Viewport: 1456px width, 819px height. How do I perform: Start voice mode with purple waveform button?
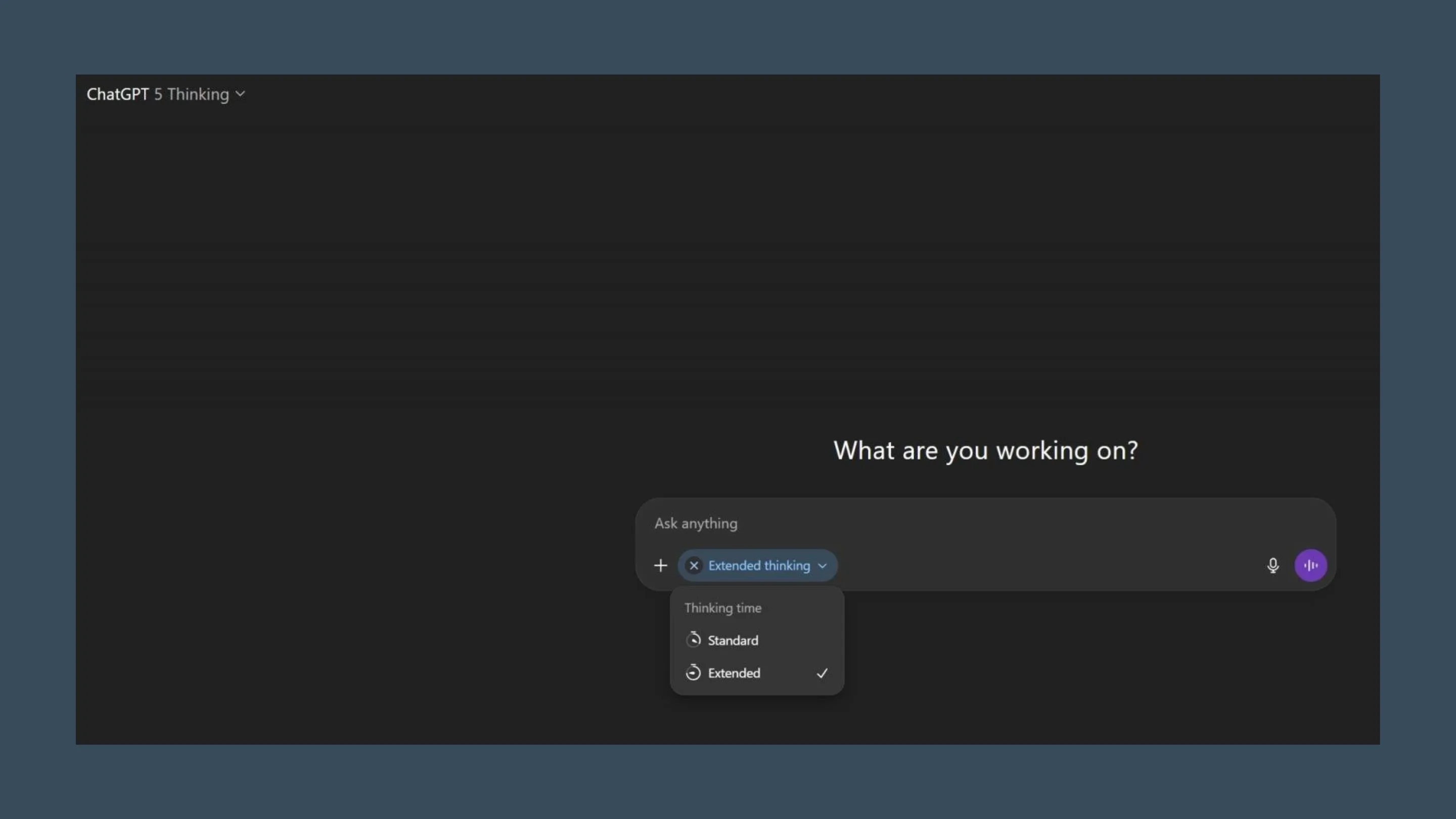pos(1310,565)
